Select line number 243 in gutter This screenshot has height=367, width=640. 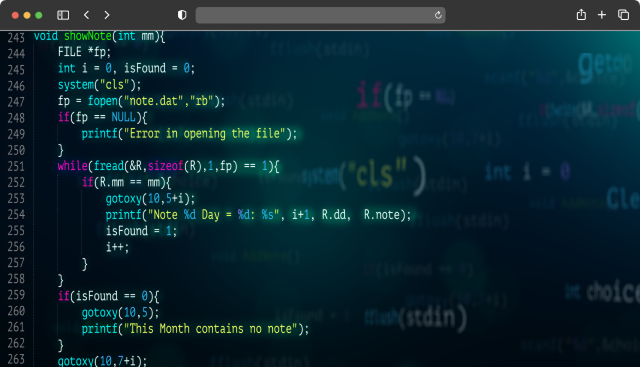click(16, 38)
